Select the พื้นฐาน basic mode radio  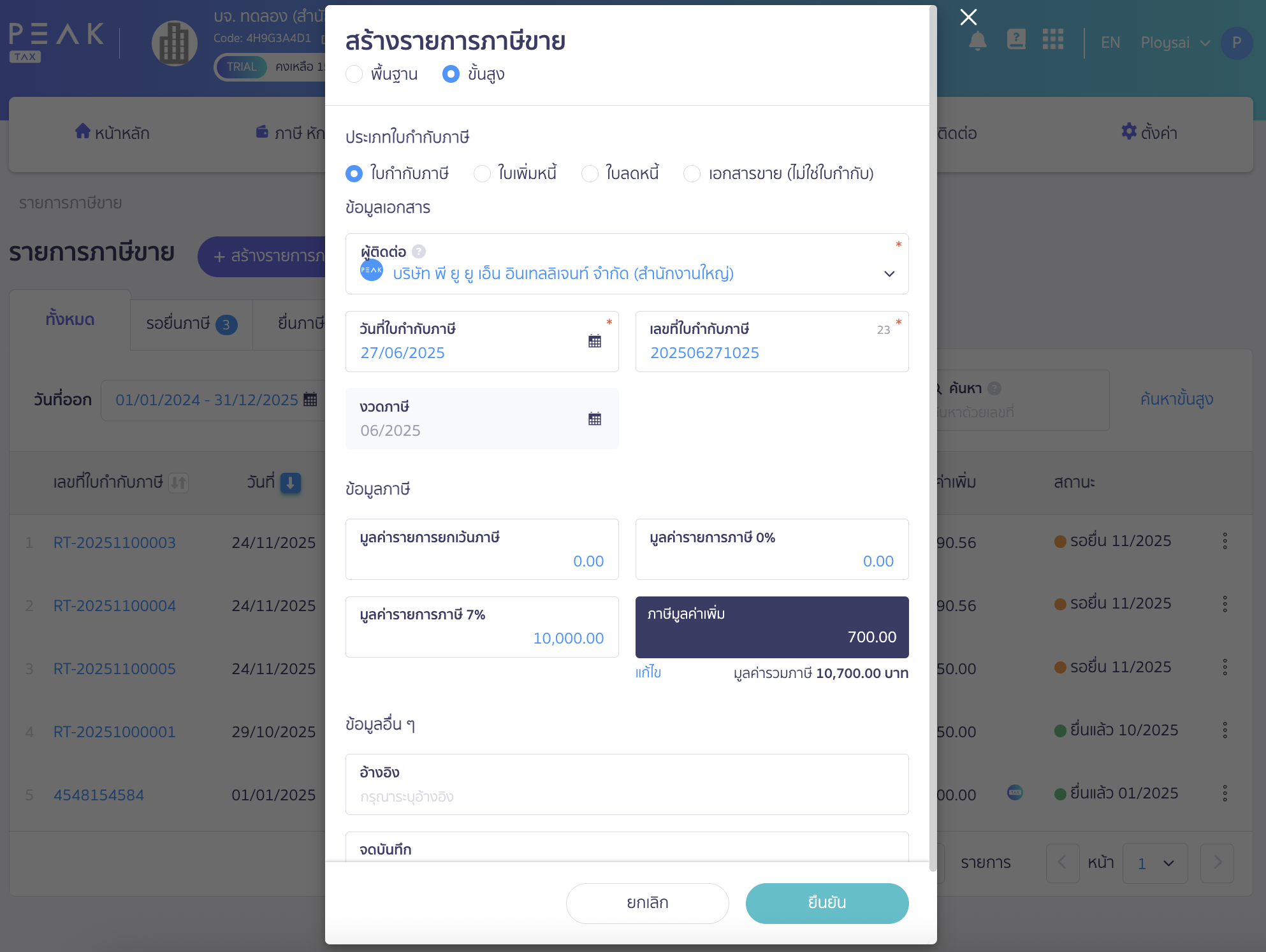point(354,74)
